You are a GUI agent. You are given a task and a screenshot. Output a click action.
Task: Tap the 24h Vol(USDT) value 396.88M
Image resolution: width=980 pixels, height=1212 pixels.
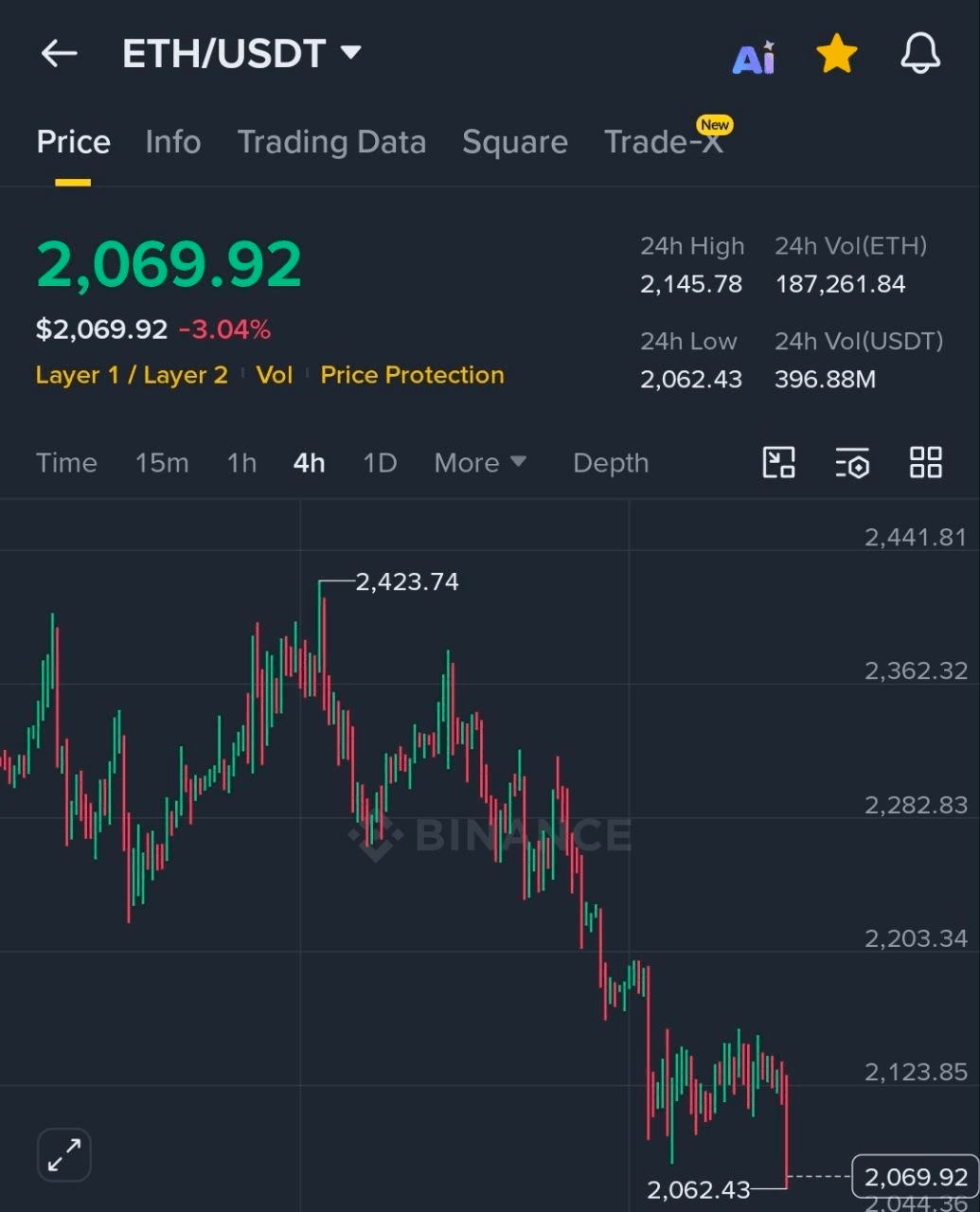pos(825,380)
